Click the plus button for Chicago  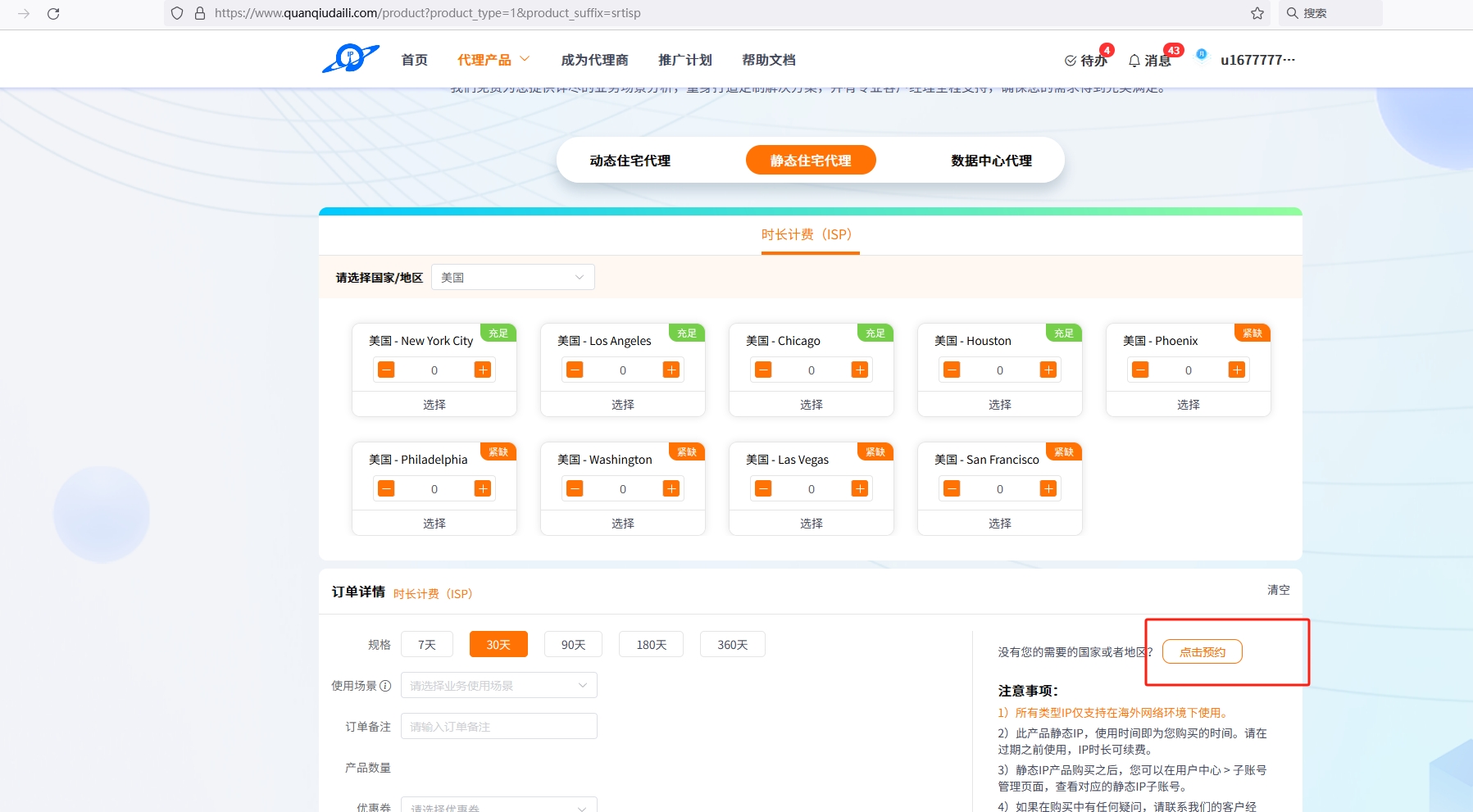(x=860, y=370)
